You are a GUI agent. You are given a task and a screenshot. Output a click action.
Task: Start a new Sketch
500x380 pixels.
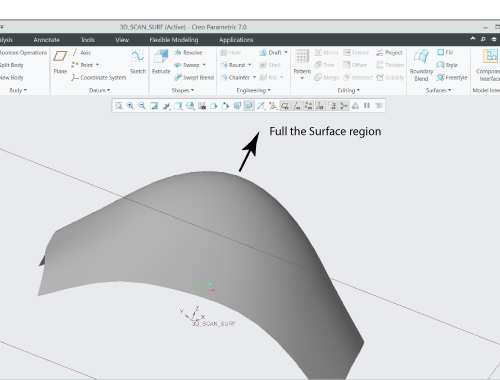tap(138, 62)
